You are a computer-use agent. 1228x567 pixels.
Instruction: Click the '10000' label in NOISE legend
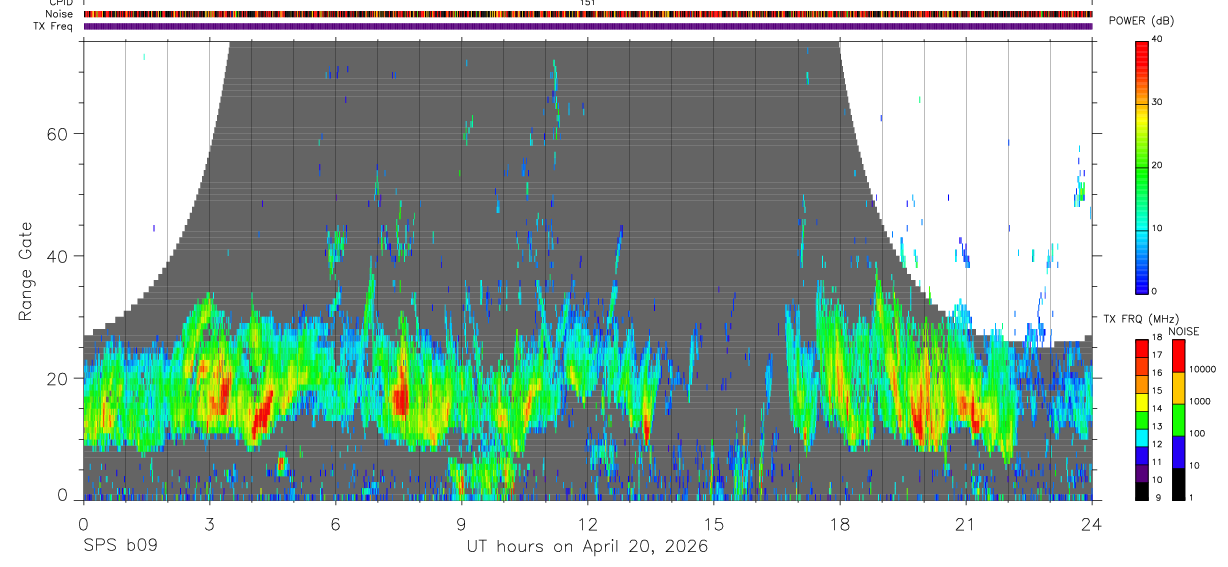point(1202,369)
